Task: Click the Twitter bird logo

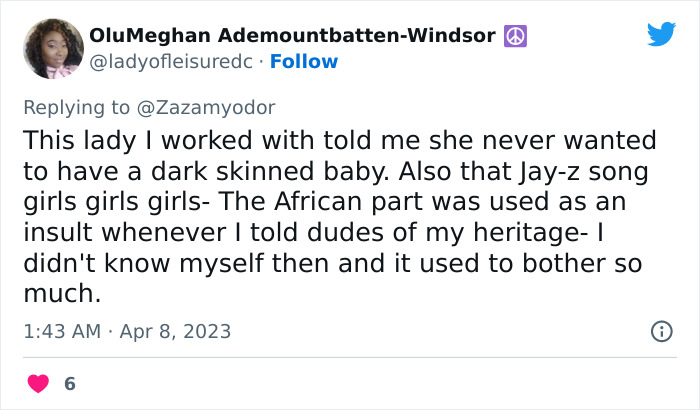Action: 661,34
